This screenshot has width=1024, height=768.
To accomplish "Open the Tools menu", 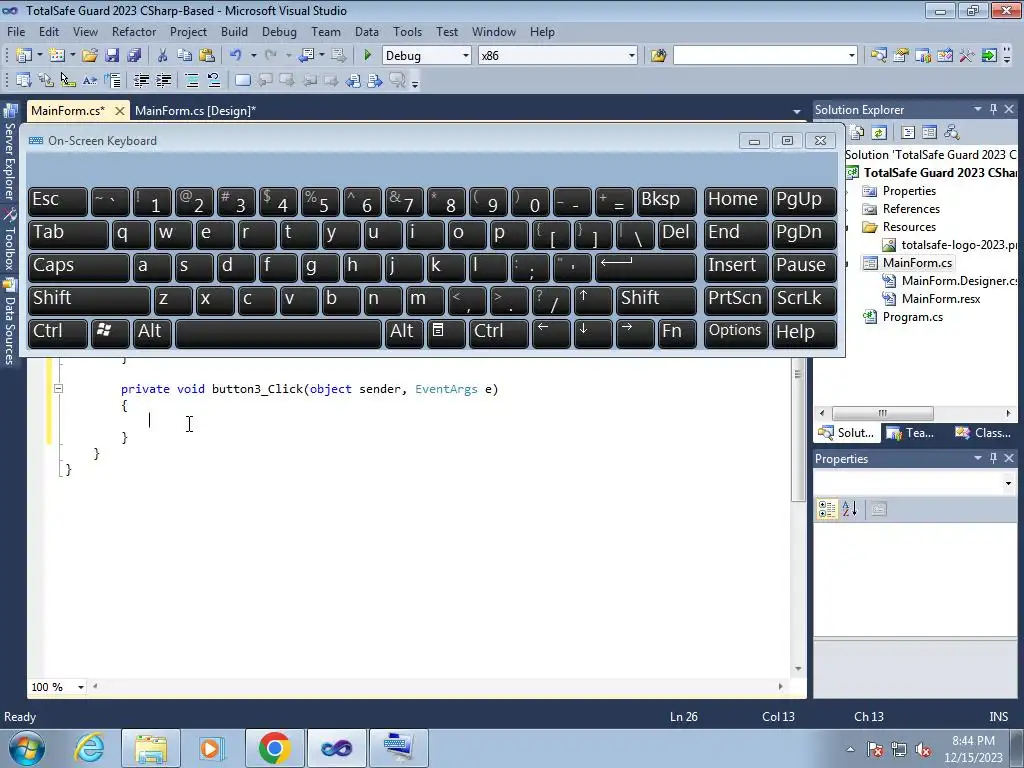I will coord(408,31).
